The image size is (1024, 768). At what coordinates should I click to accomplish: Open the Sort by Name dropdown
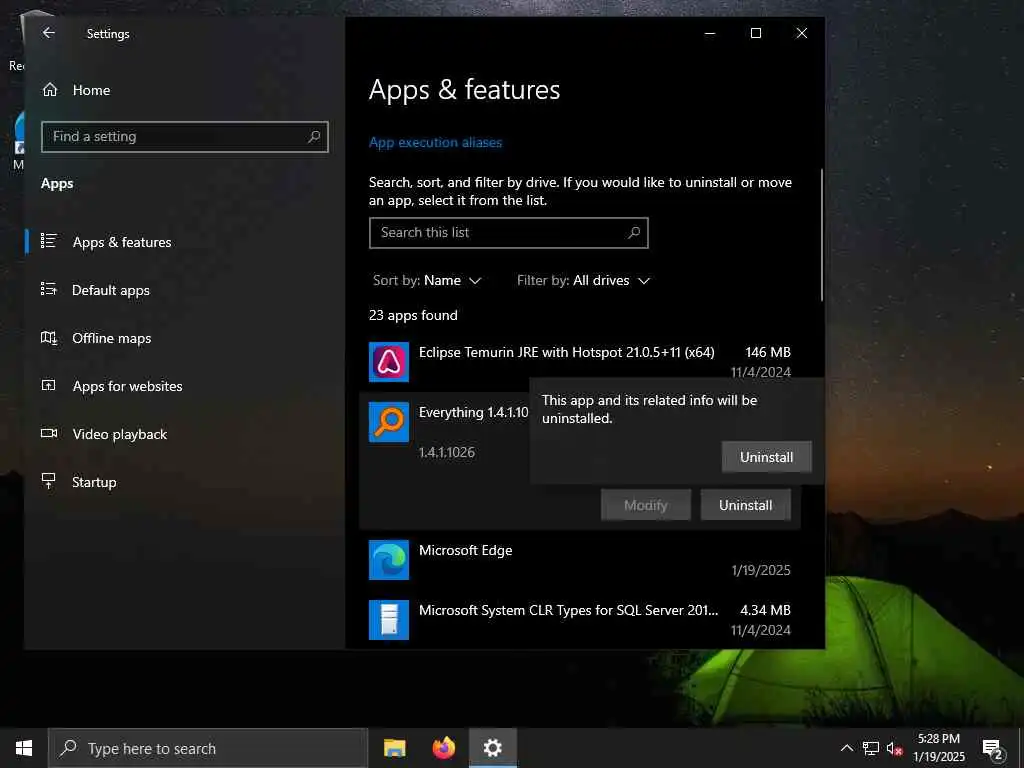coord(427,281)
